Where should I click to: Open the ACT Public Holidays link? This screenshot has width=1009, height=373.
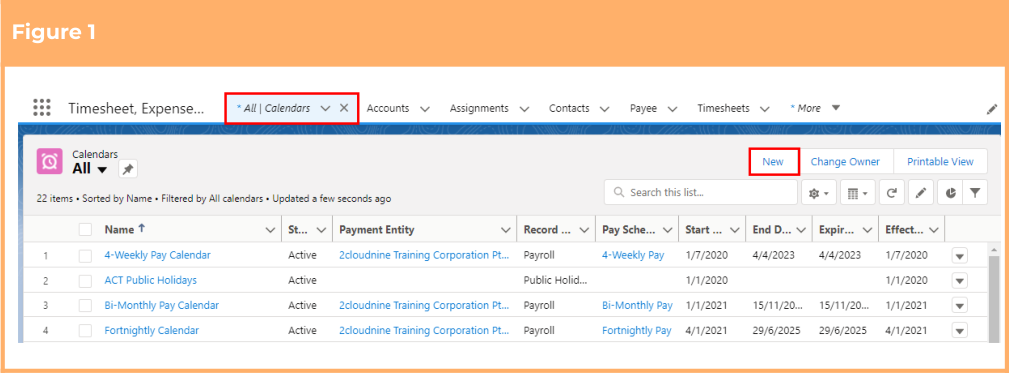click(151, 280)
